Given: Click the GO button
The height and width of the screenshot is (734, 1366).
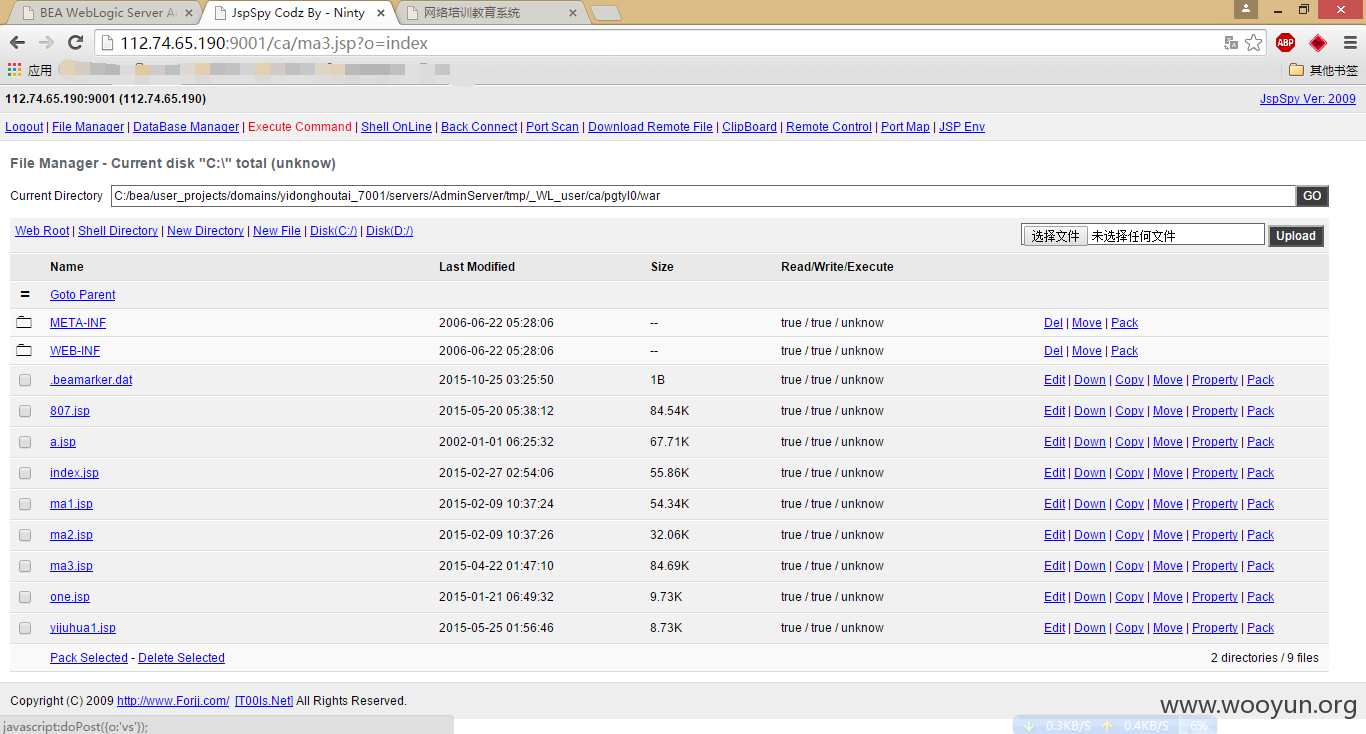Looking at the screenshot, I should 1312,196.
